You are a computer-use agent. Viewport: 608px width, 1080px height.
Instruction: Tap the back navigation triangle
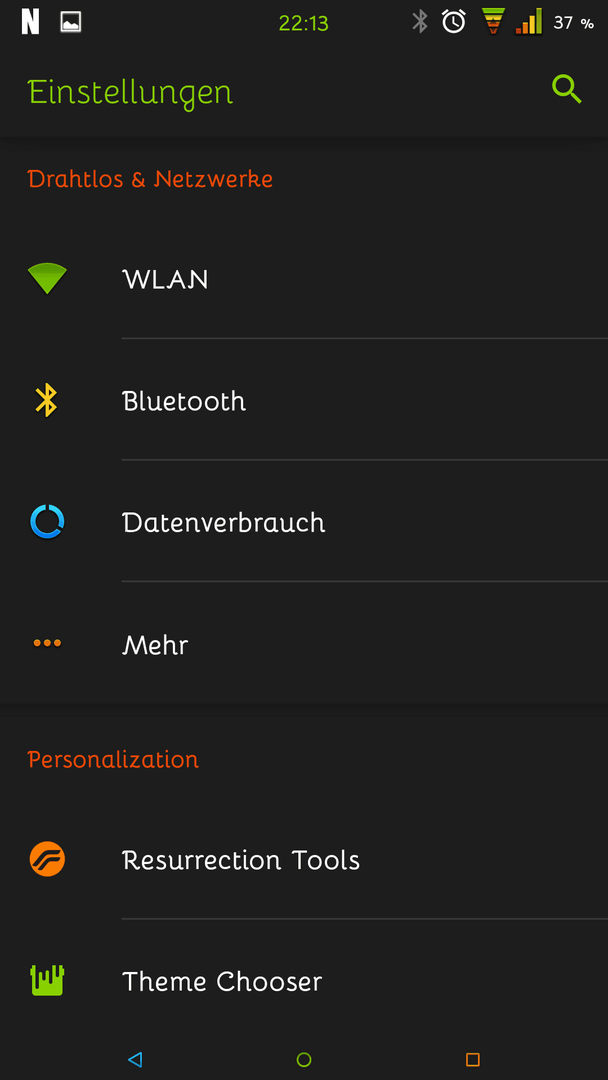click(135, 1059)
